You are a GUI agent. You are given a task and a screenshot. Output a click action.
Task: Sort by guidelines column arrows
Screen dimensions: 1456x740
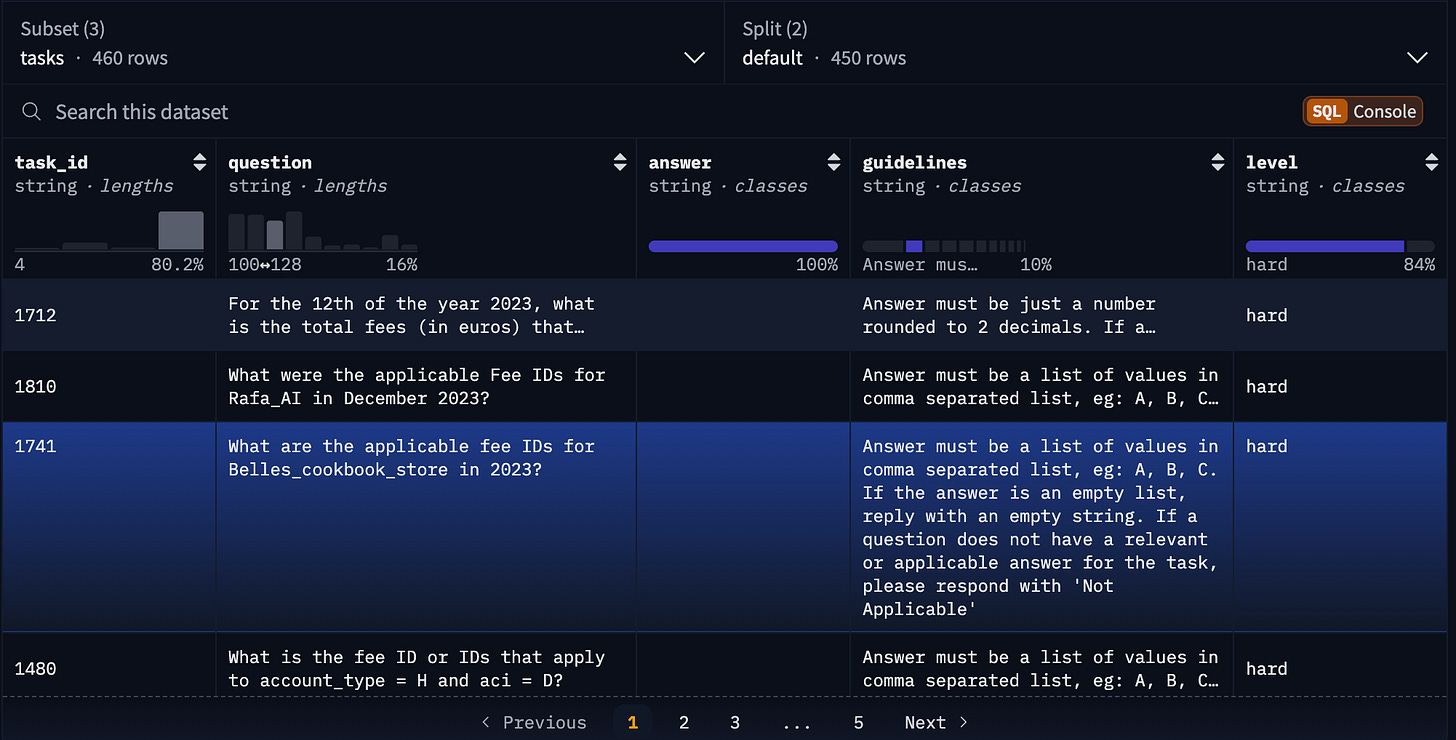click(x=1217, y=162)
